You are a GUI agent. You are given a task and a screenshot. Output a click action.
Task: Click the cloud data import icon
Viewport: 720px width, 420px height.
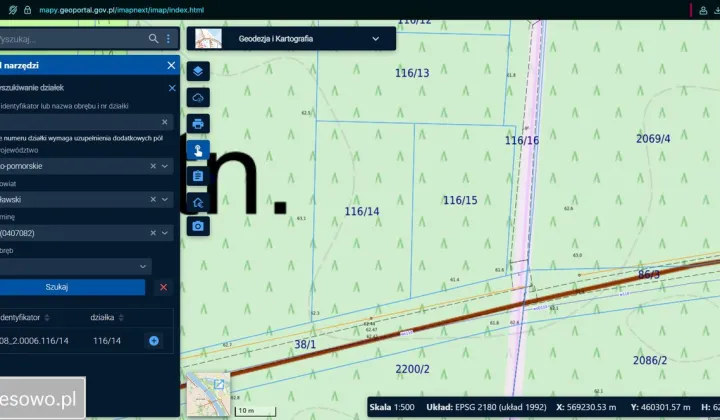(198, 97)
